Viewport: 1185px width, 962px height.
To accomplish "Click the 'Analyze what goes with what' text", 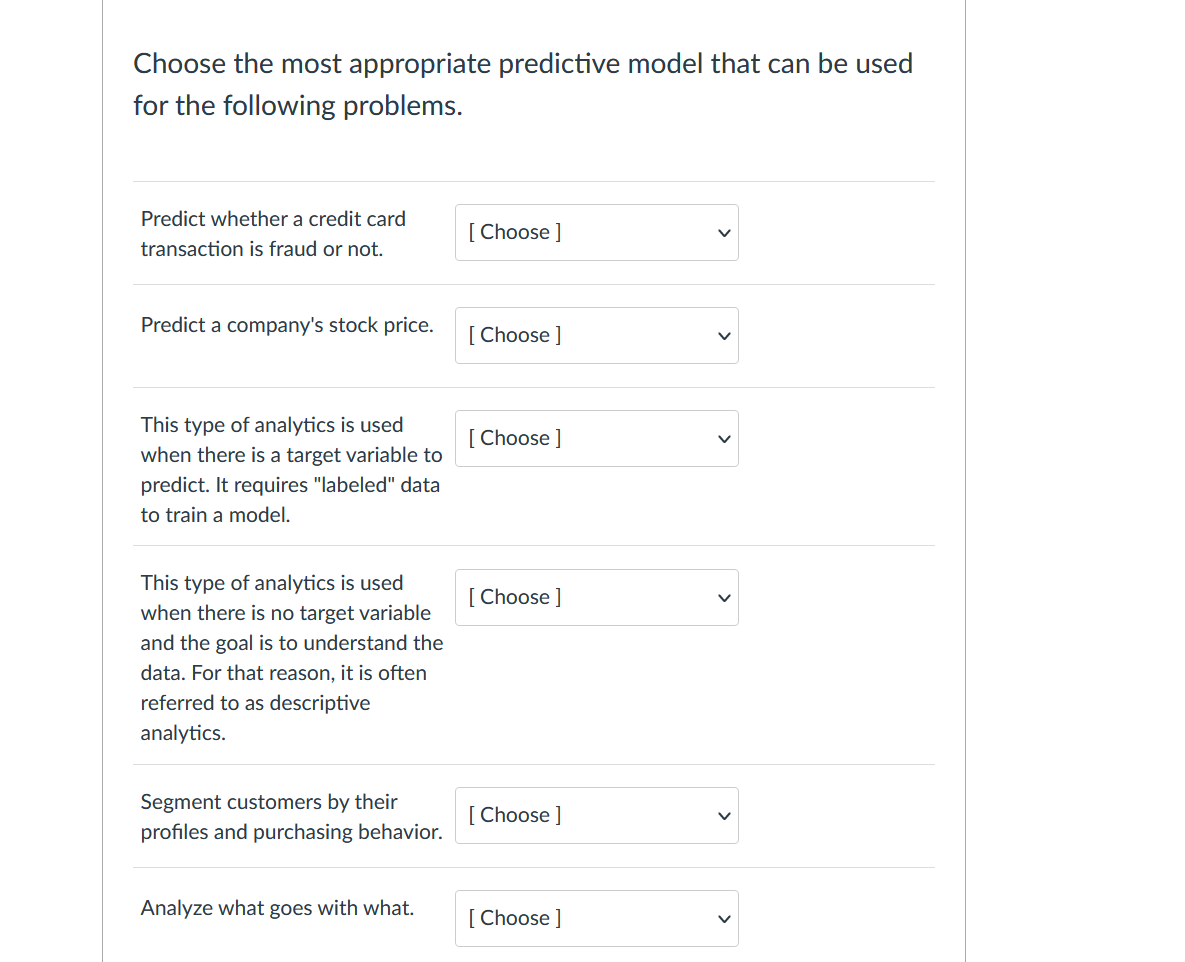I will (x=277, y=908).
